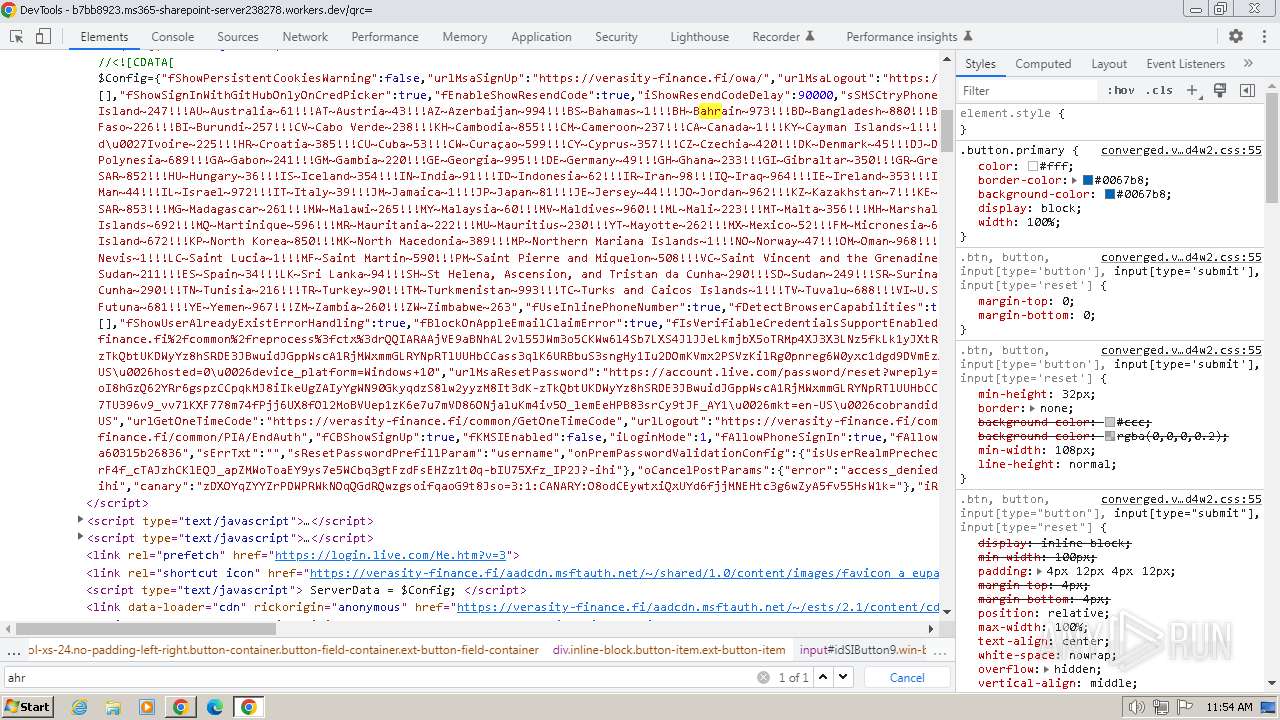Click the Performance insights tab's flask icon
Screen dimensions: 1280x720
coord(967,36)
